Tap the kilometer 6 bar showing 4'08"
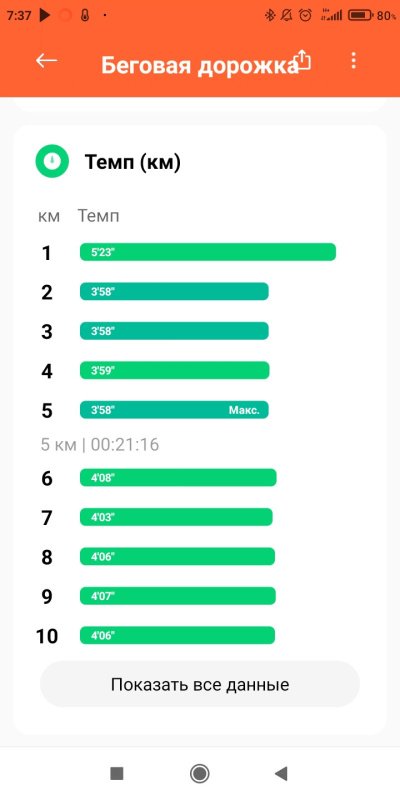The height and width of the screenshot is (800, 400). [x=178, y=478]
